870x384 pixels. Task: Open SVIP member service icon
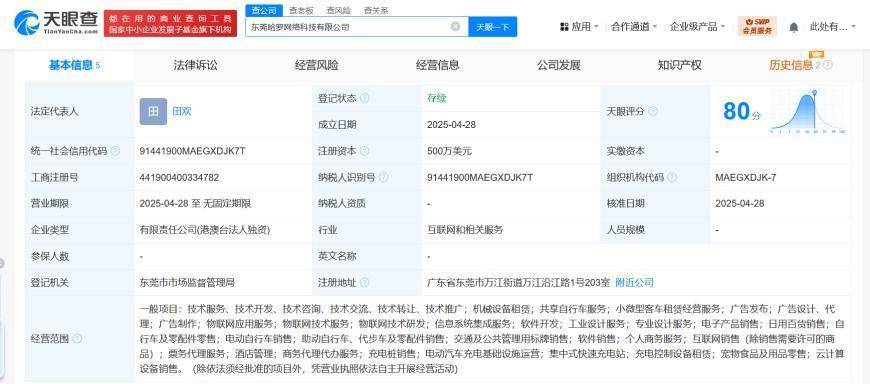tap(757, 26)
